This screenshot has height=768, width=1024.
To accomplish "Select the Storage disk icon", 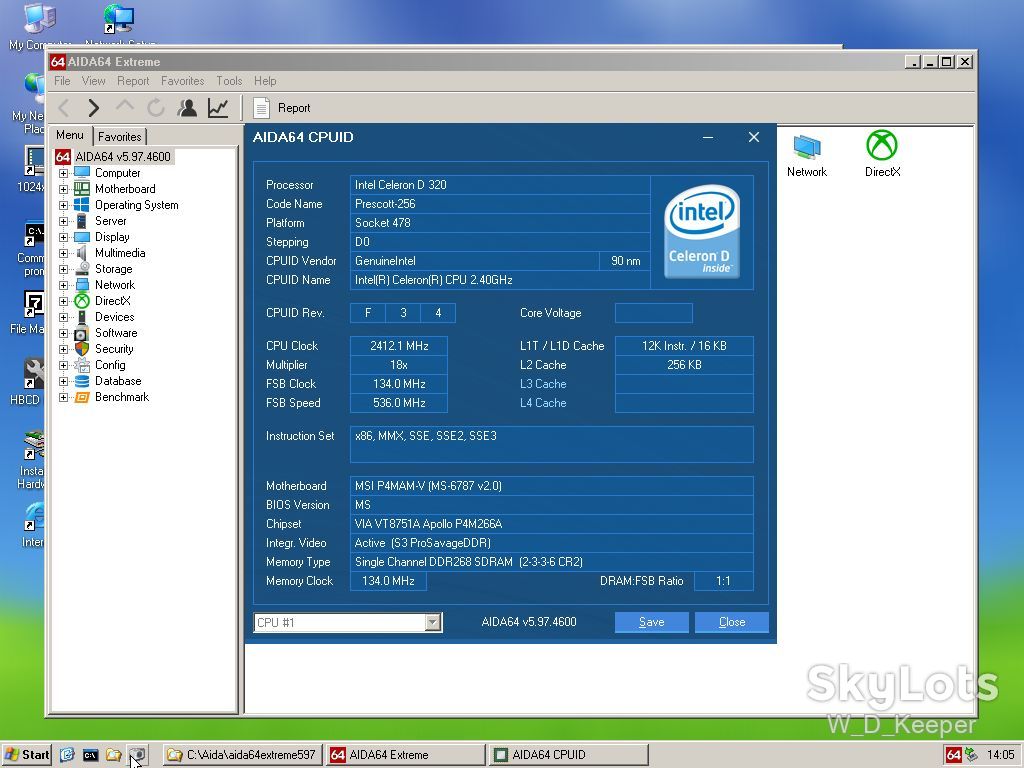I will (82, 268).
